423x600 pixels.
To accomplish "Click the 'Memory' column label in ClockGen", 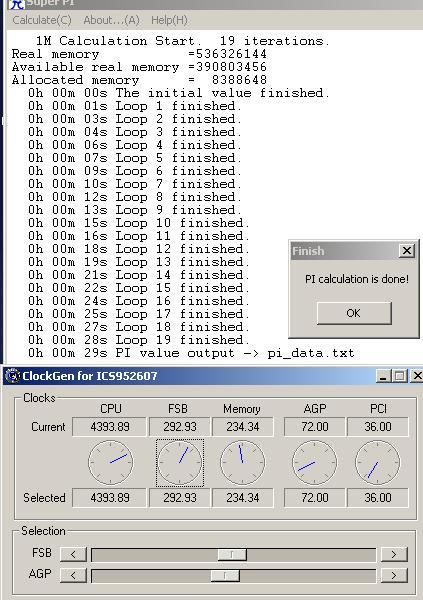I will tap(242, 409).
